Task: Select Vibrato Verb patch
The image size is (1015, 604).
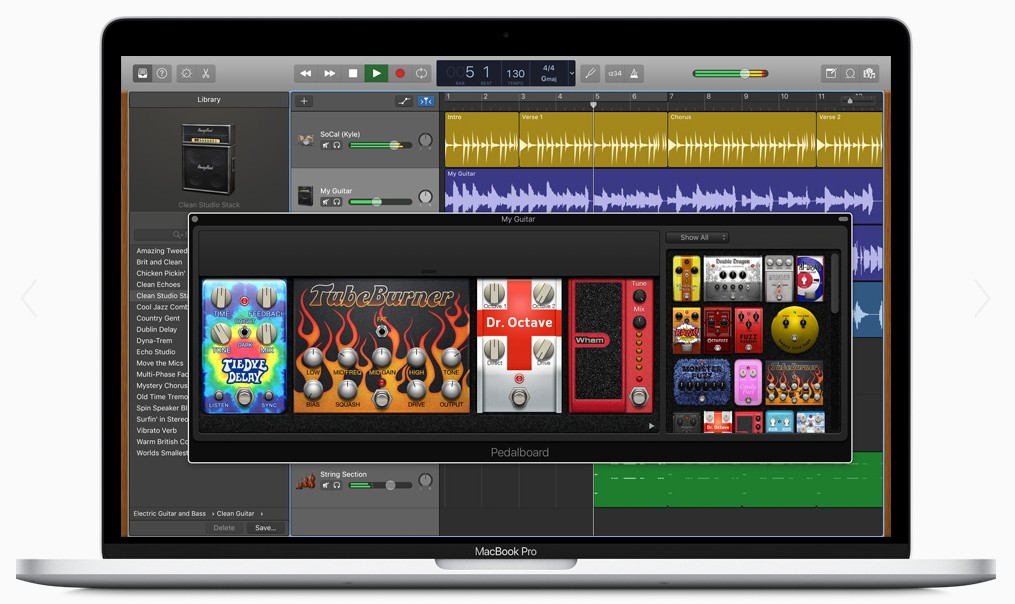Action: pos(157,431)
